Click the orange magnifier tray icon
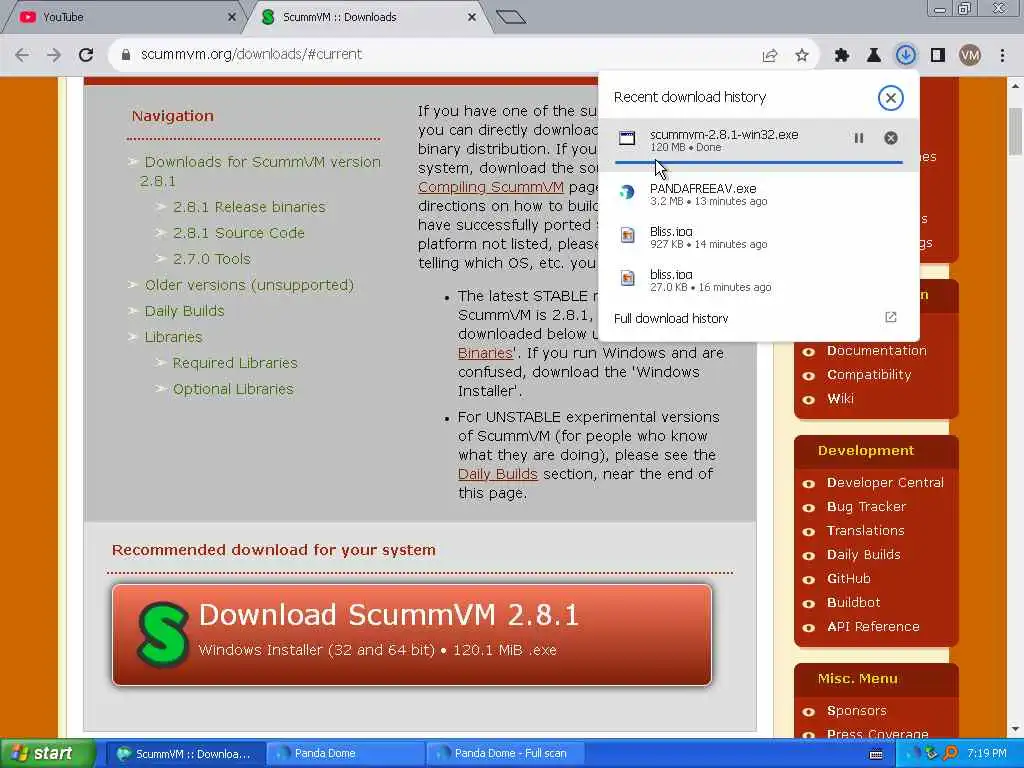This screenshot has width=1024, height=768. pos(951,754)
